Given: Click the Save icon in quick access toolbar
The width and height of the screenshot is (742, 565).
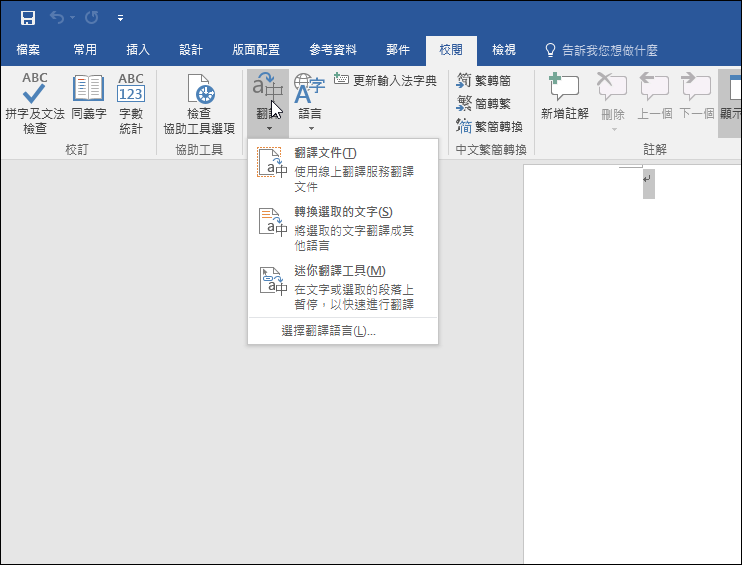Looking at the screenshot, I should pyautogui.click(x=28, y=18).
